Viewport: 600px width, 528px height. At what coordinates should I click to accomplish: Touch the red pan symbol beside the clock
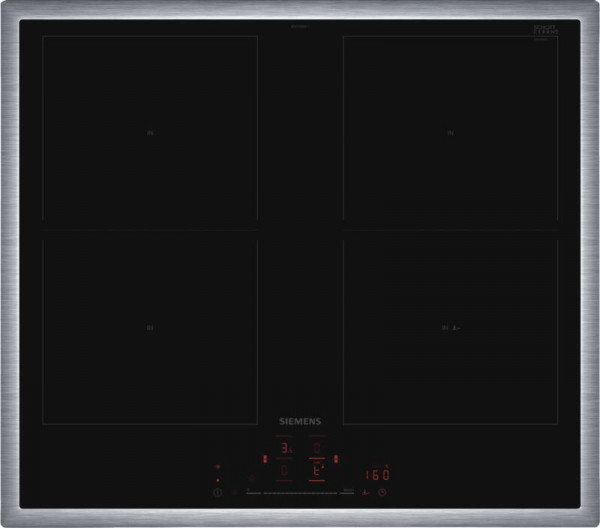coord(365,493)
